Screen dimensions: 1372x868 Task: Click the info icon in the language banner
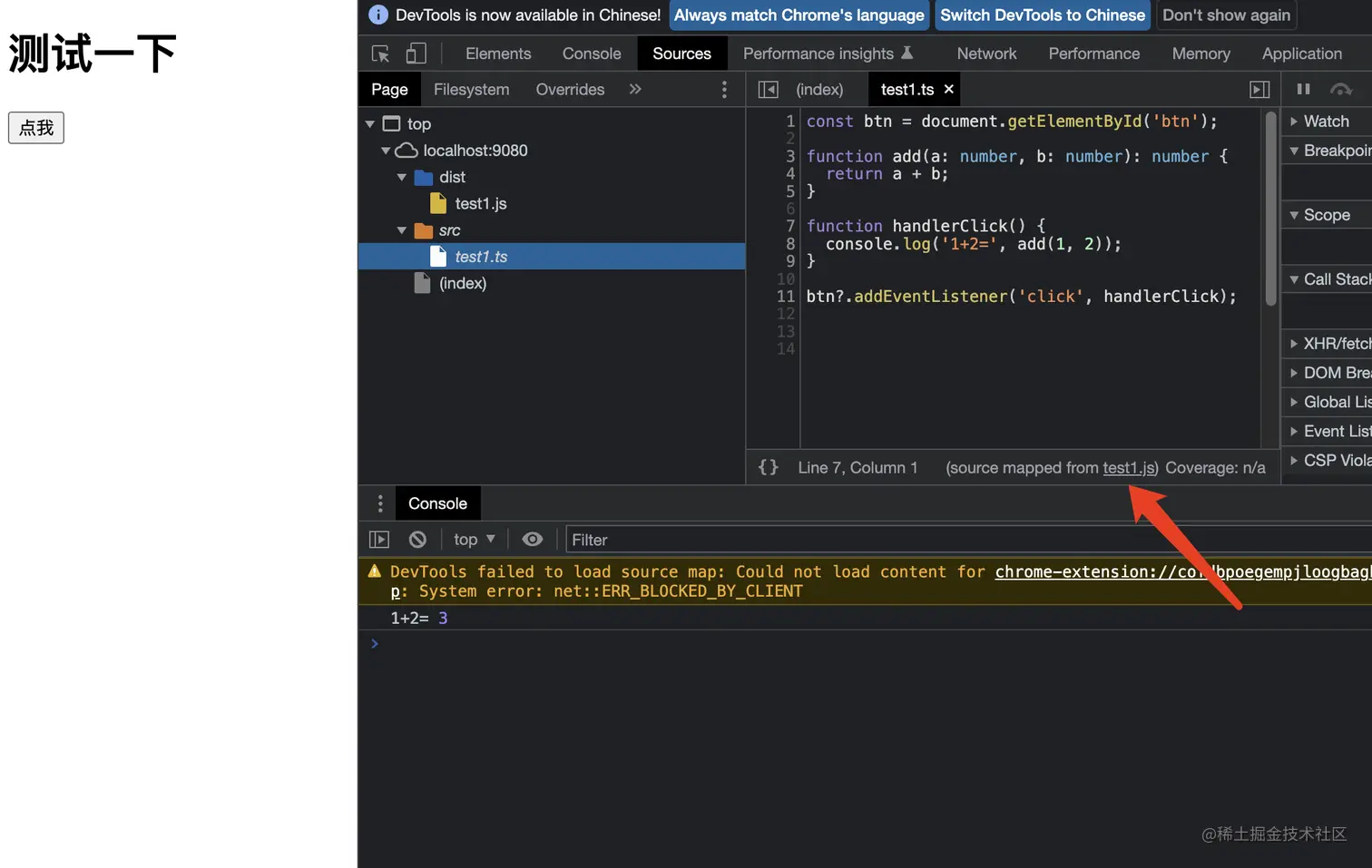[x=378, y=15]
